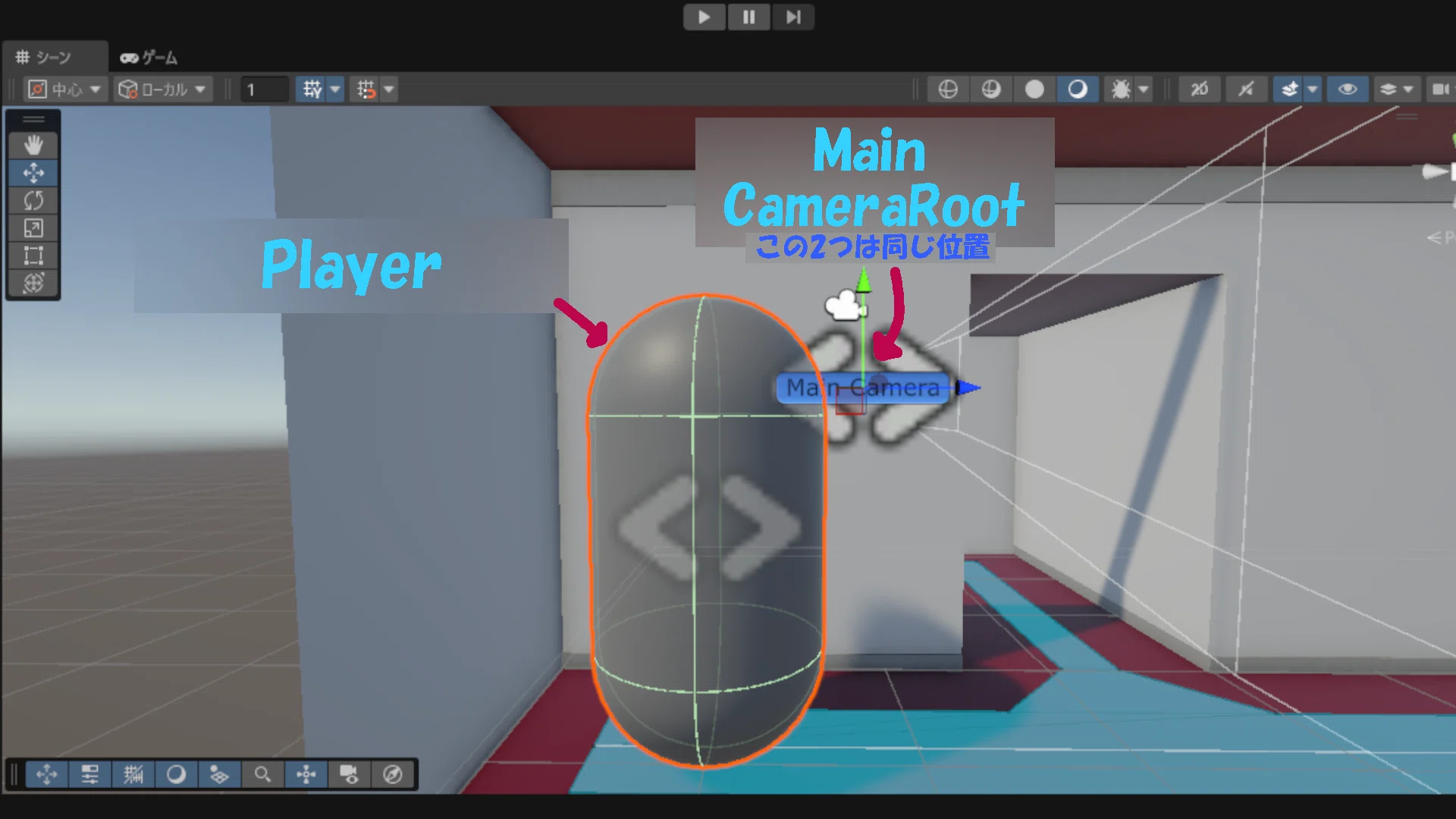Toggle Tool Settings overlay in bottom bar
1456x819 pixels.
point(90,774)
